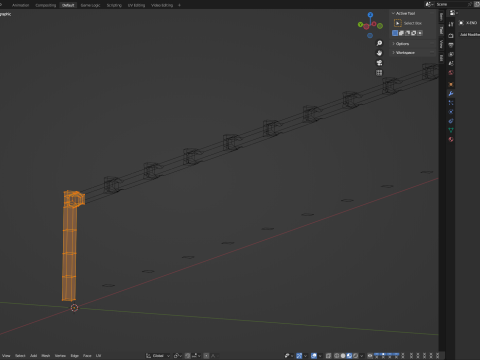The image size is (480, 360).
Task: Open the pivot point dropdown
Action: (177, 356)
